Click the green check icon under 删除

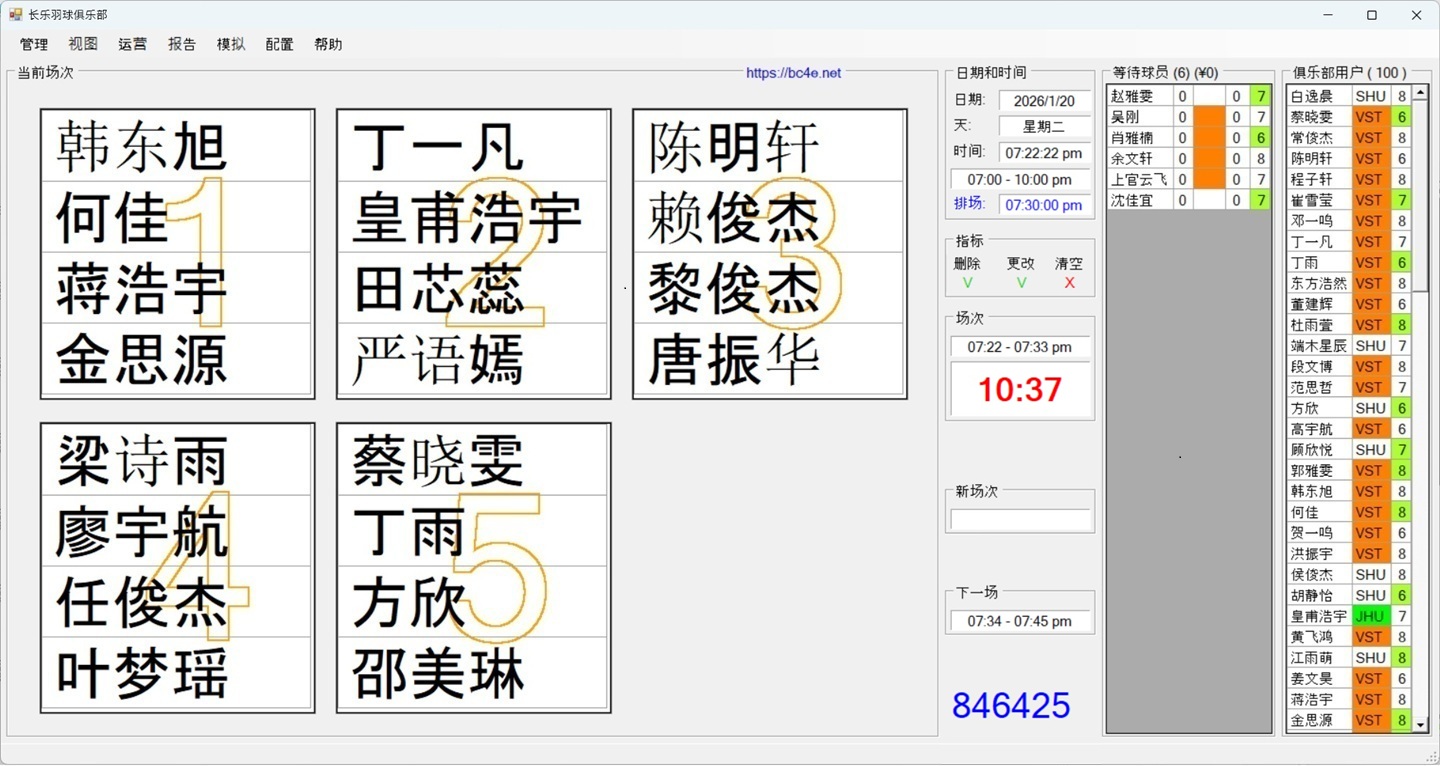(967, 282)
